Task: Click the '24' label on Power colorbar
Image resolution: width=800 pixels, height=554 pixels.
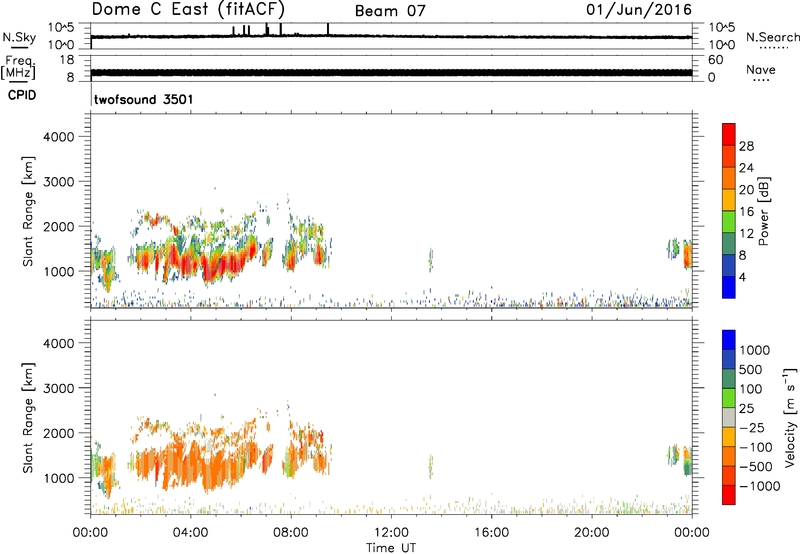Action: coord(746,168)
